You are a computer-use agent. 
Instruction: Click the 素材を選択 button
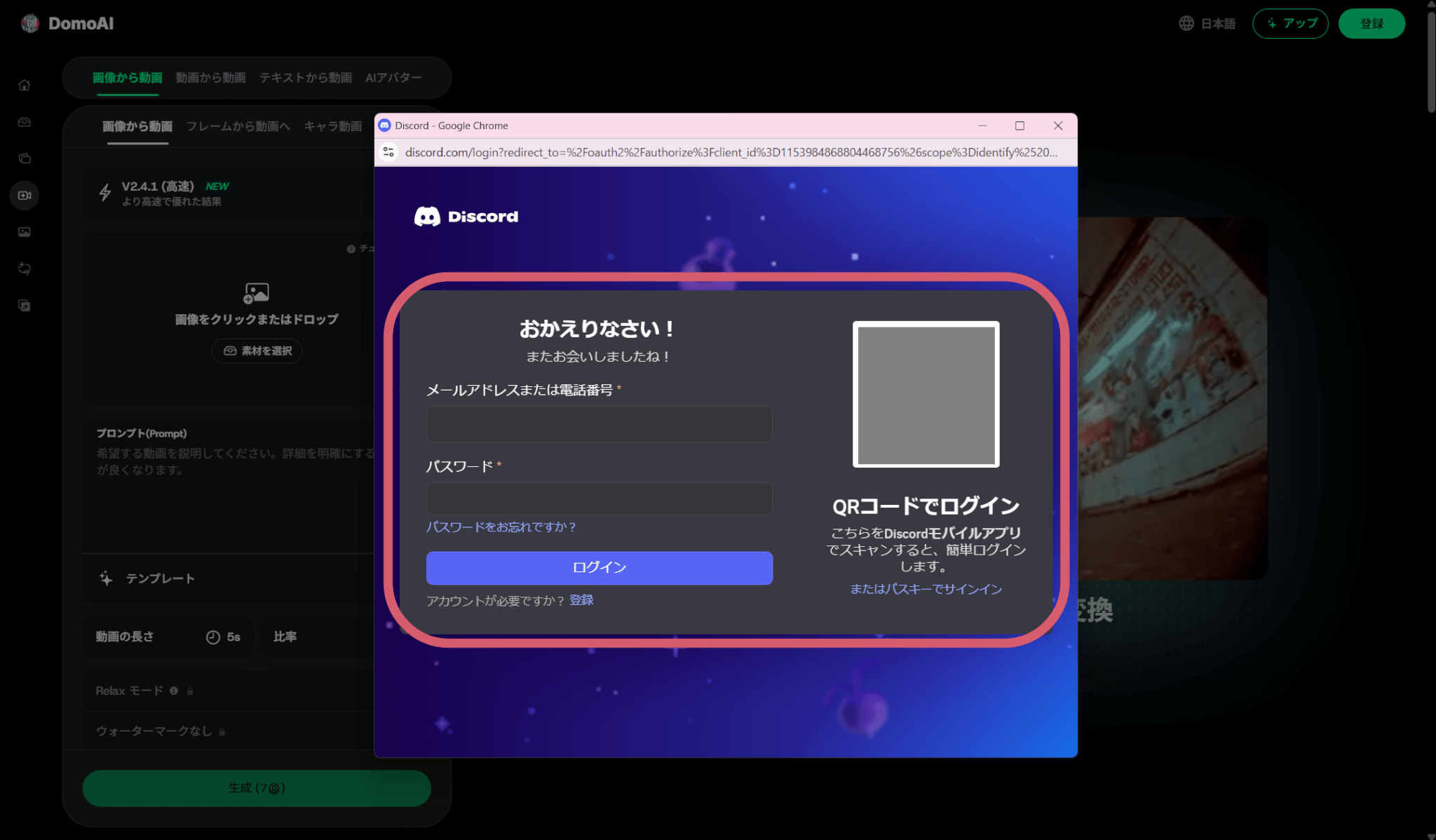point(257,351)
